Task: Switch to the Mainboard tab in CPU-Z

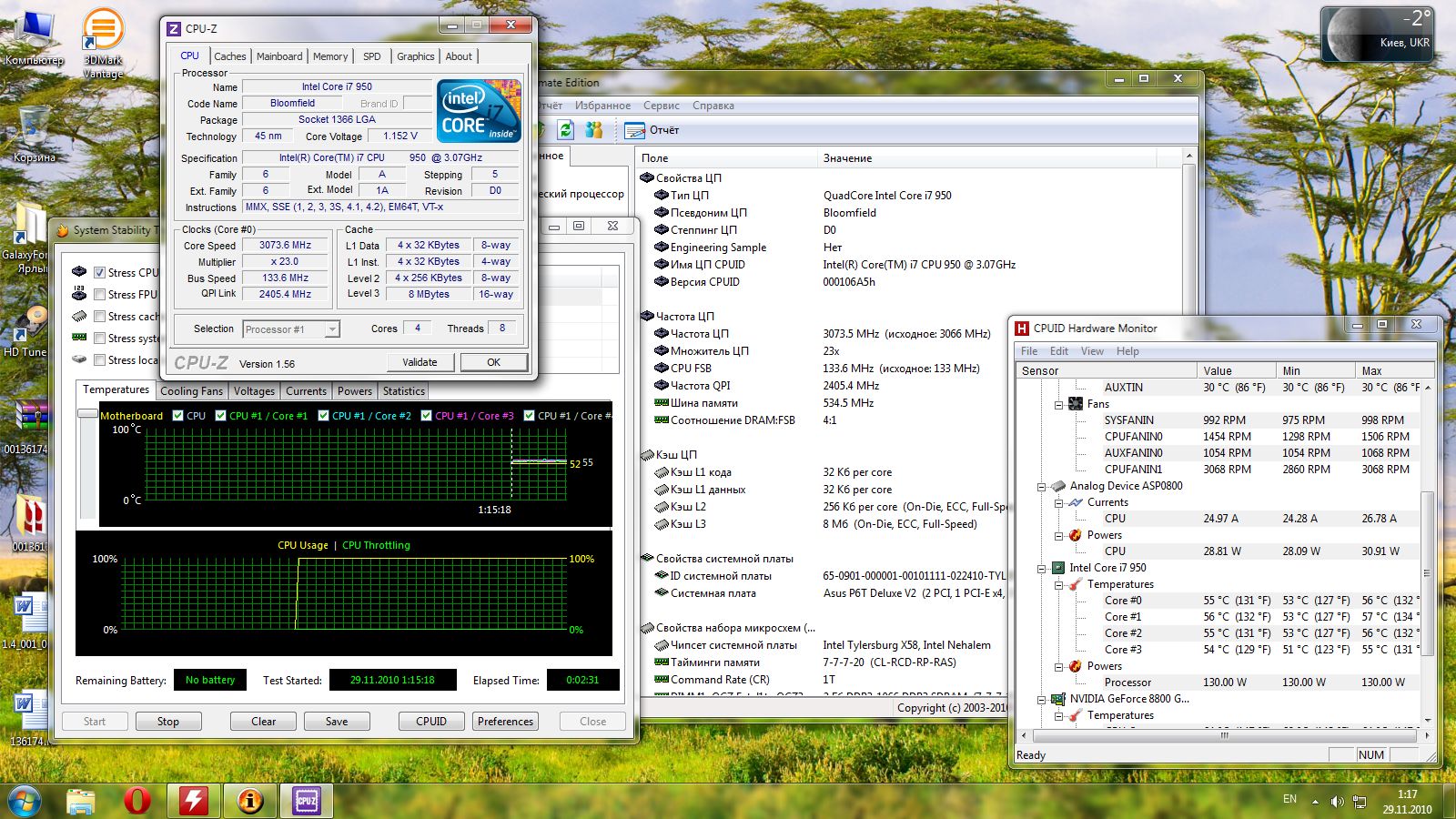Action: click(278, 56)
